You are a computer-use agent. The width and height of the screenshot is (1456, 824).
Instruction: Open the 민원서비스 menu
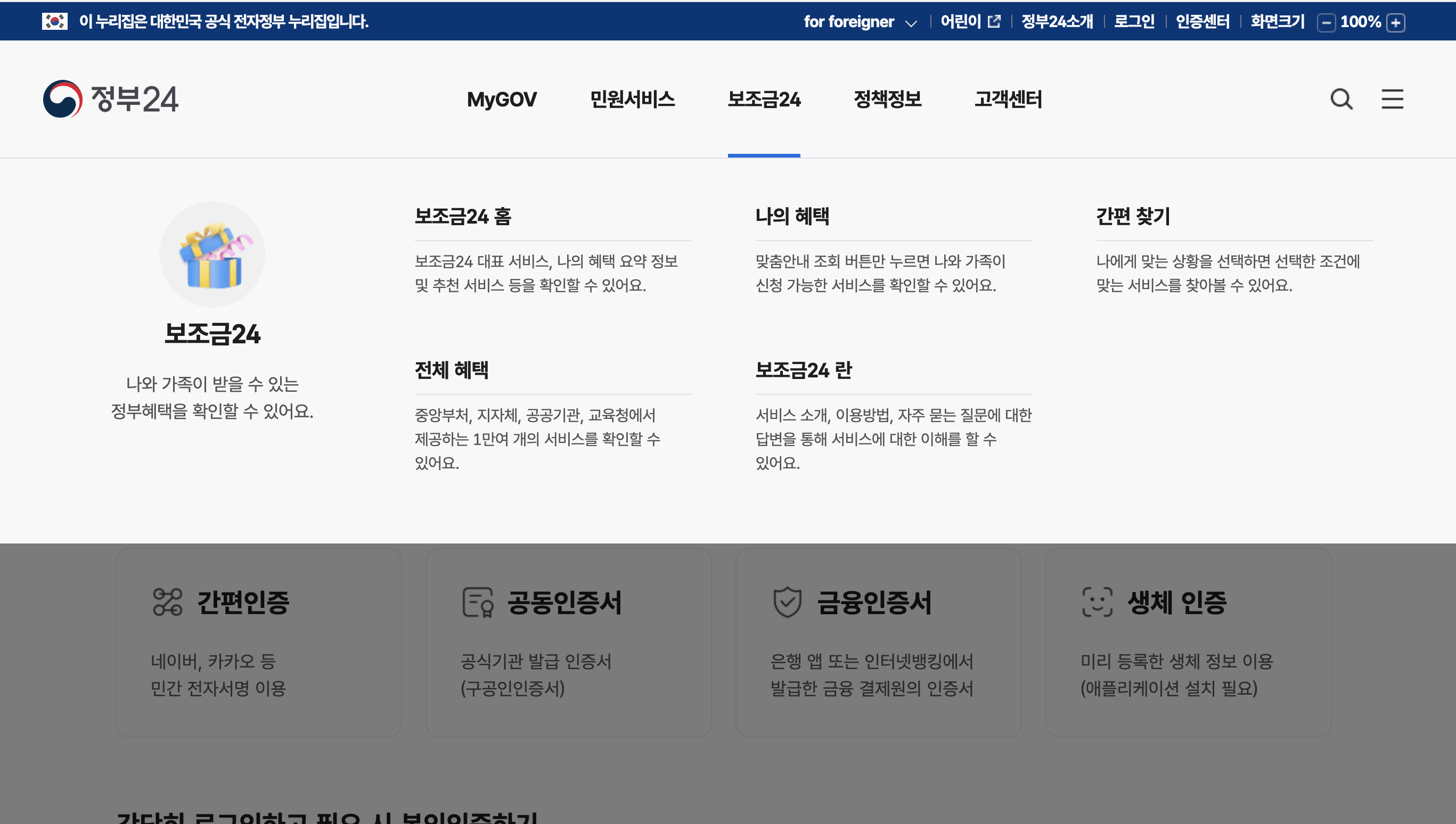pos(632,100)
